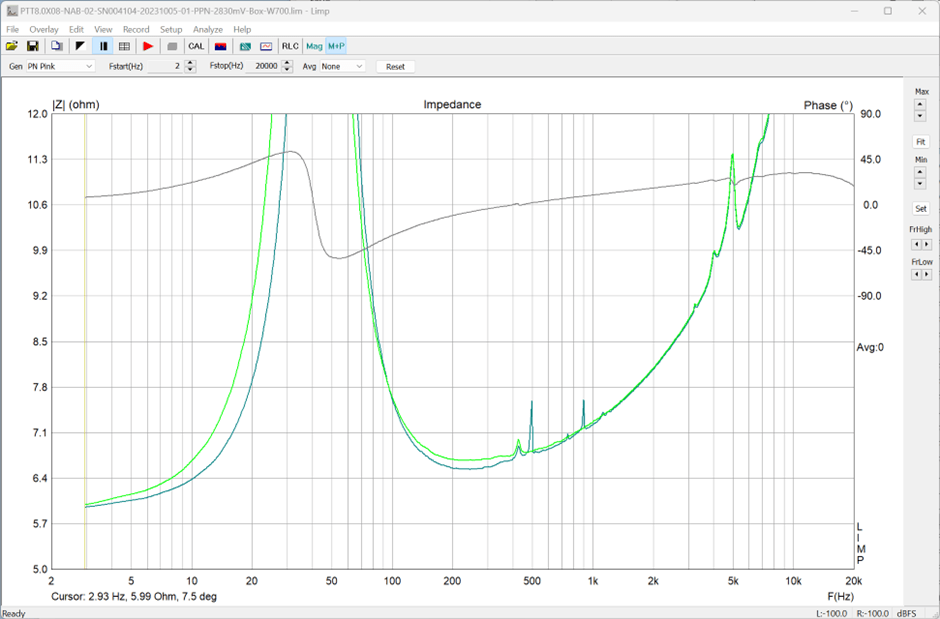Viewport: 940px width, 619px height.
Task: Open the View menu
Action: click(x=103, y=29)
